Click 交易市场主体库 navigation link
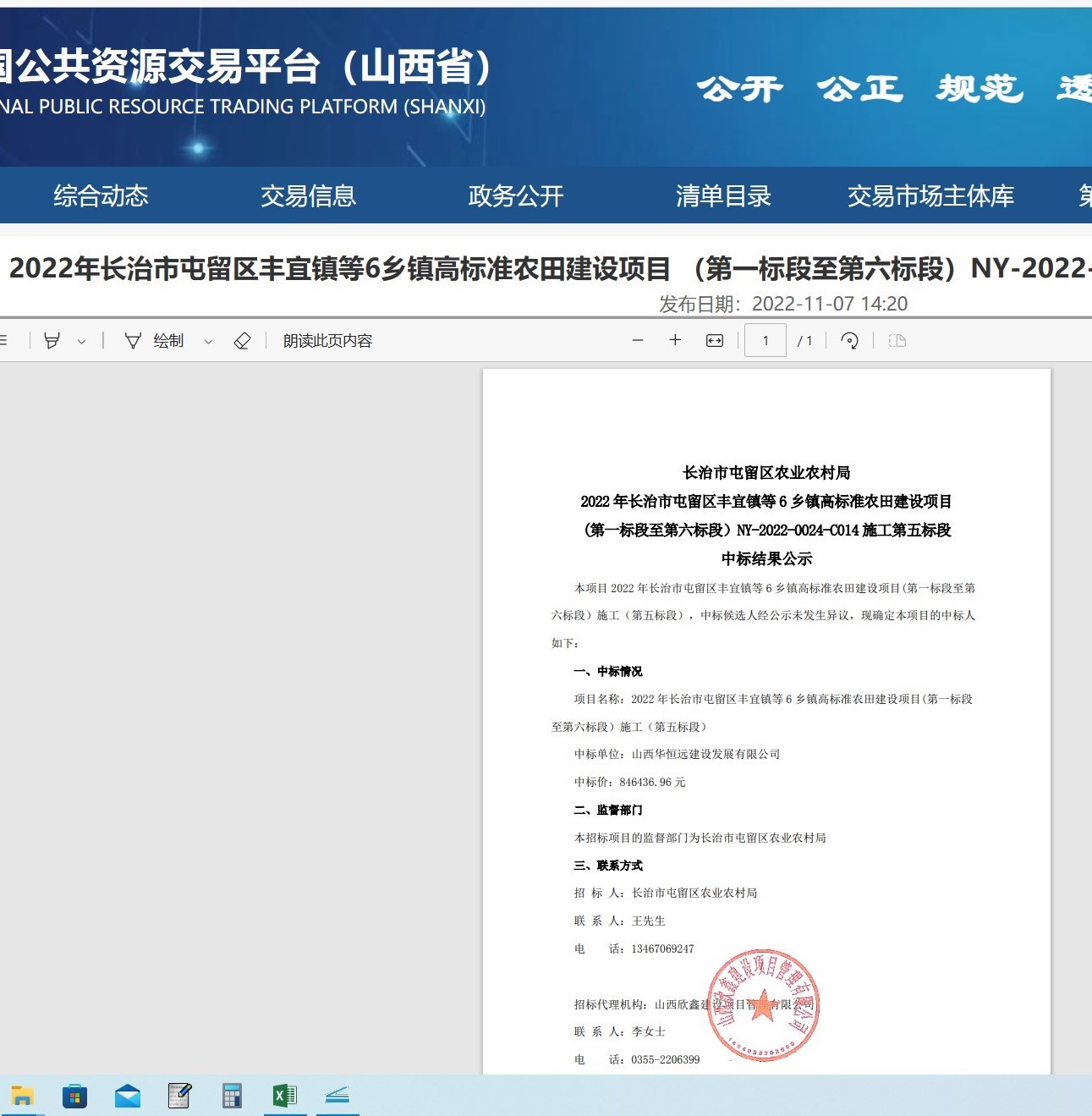The width and height of the screenshot is (1092, 1116). [930, 196]
